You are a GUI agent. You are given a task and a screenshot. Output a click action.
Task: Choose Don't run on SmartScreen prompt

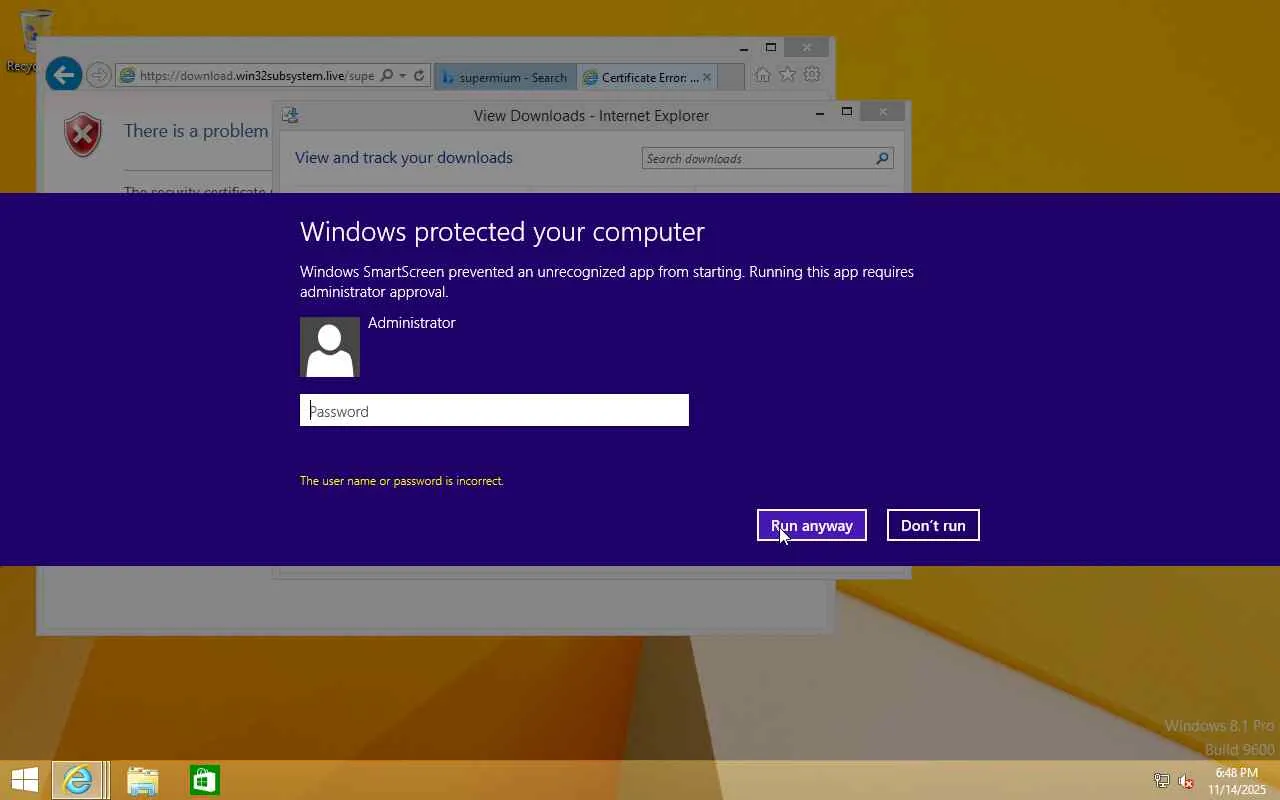click(x=933, y=525)
